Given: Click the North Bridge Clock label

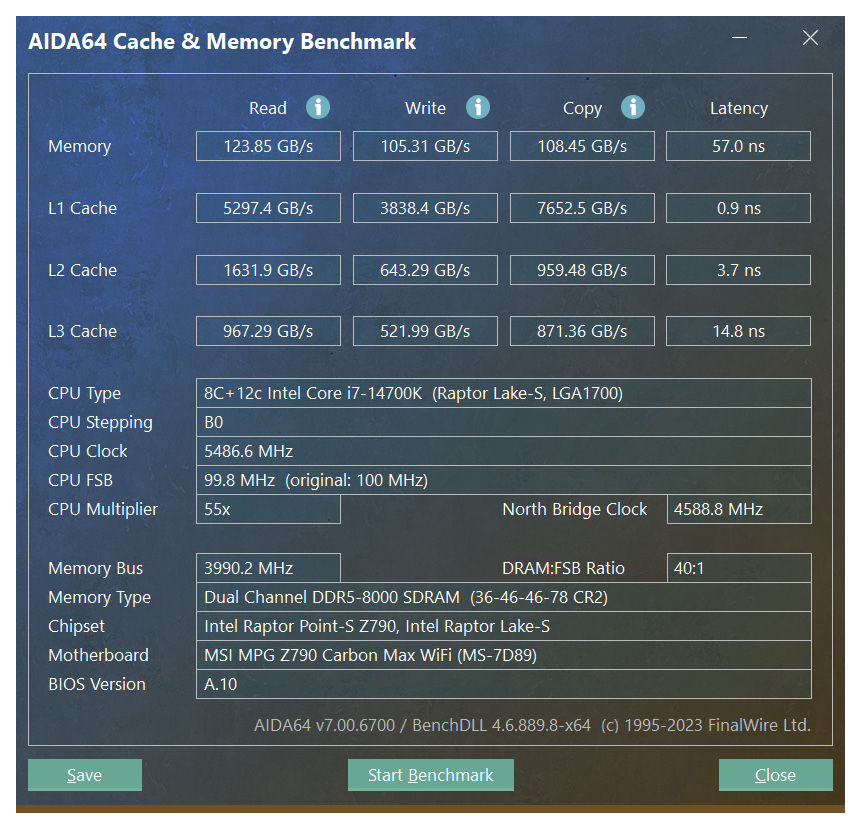Looking at the screenshot, I should pos(575,509).
